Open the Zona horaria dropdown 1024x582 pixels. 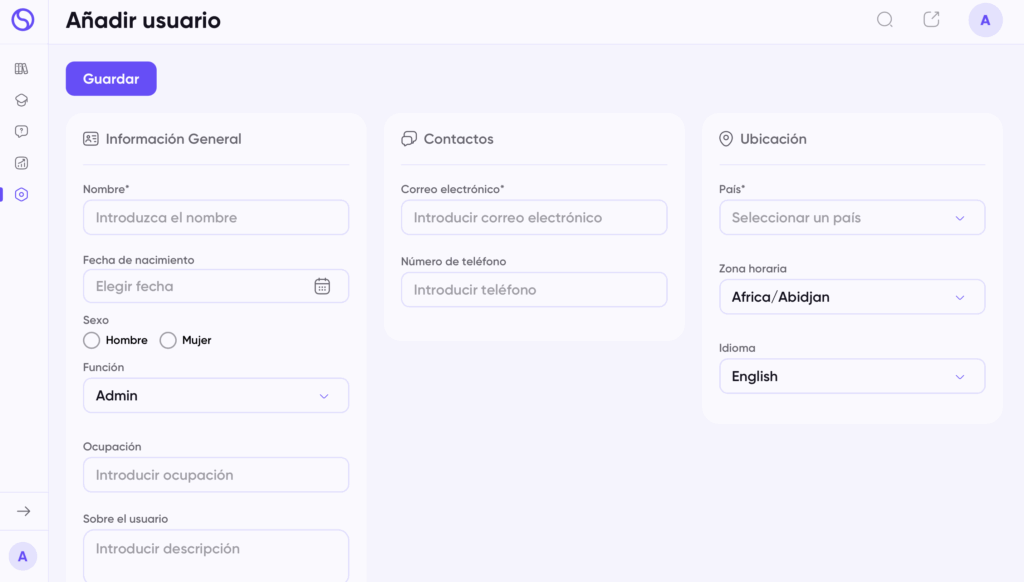point(852,297)
